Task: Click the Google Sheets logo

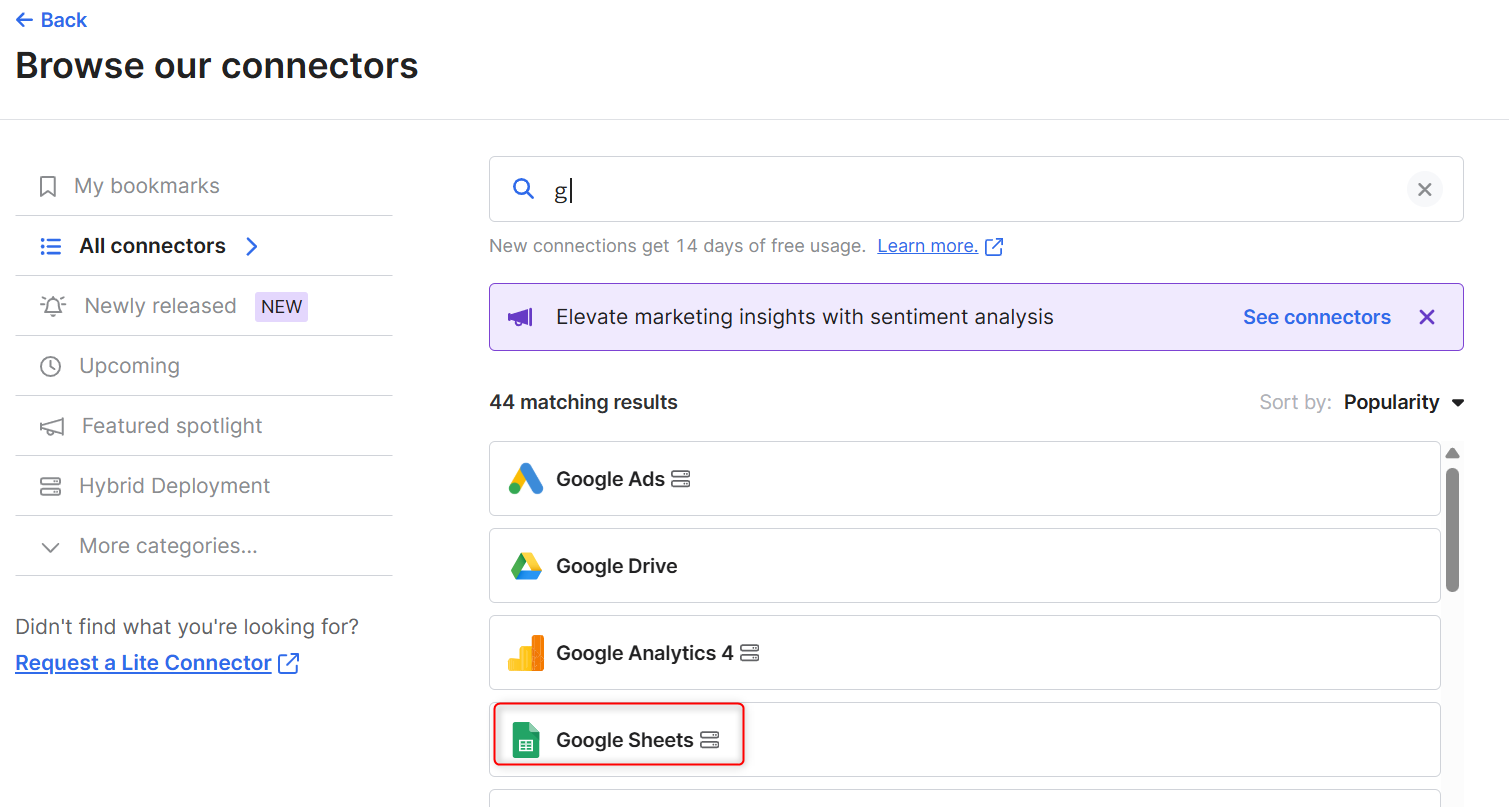Action: [526, 740]
